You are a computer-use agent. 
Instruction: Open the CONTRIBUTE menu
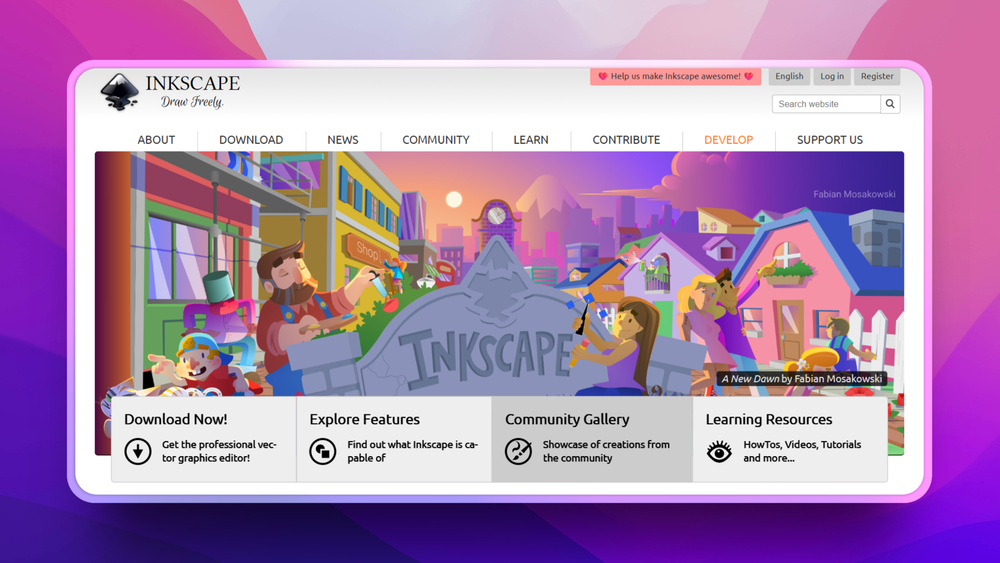click(x=626, y=140)
